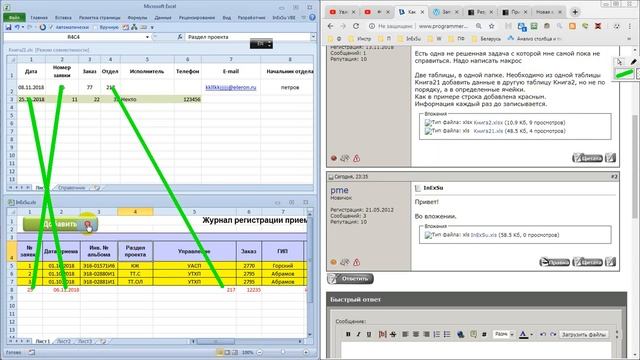Click the green Добавить button
The width and height of the screenshot is (640, 360).
click(x=60, y=224)
